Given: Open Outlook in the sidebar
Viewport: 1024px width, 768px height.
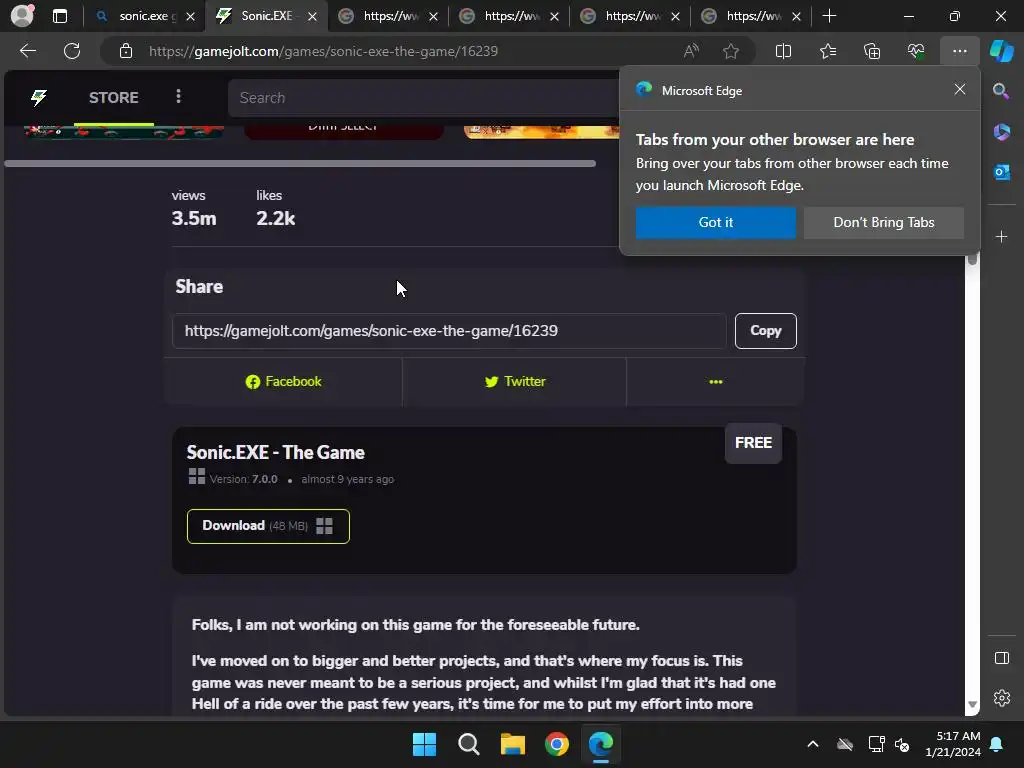Looking at the screenshot, I should [x=1001, y=172].
